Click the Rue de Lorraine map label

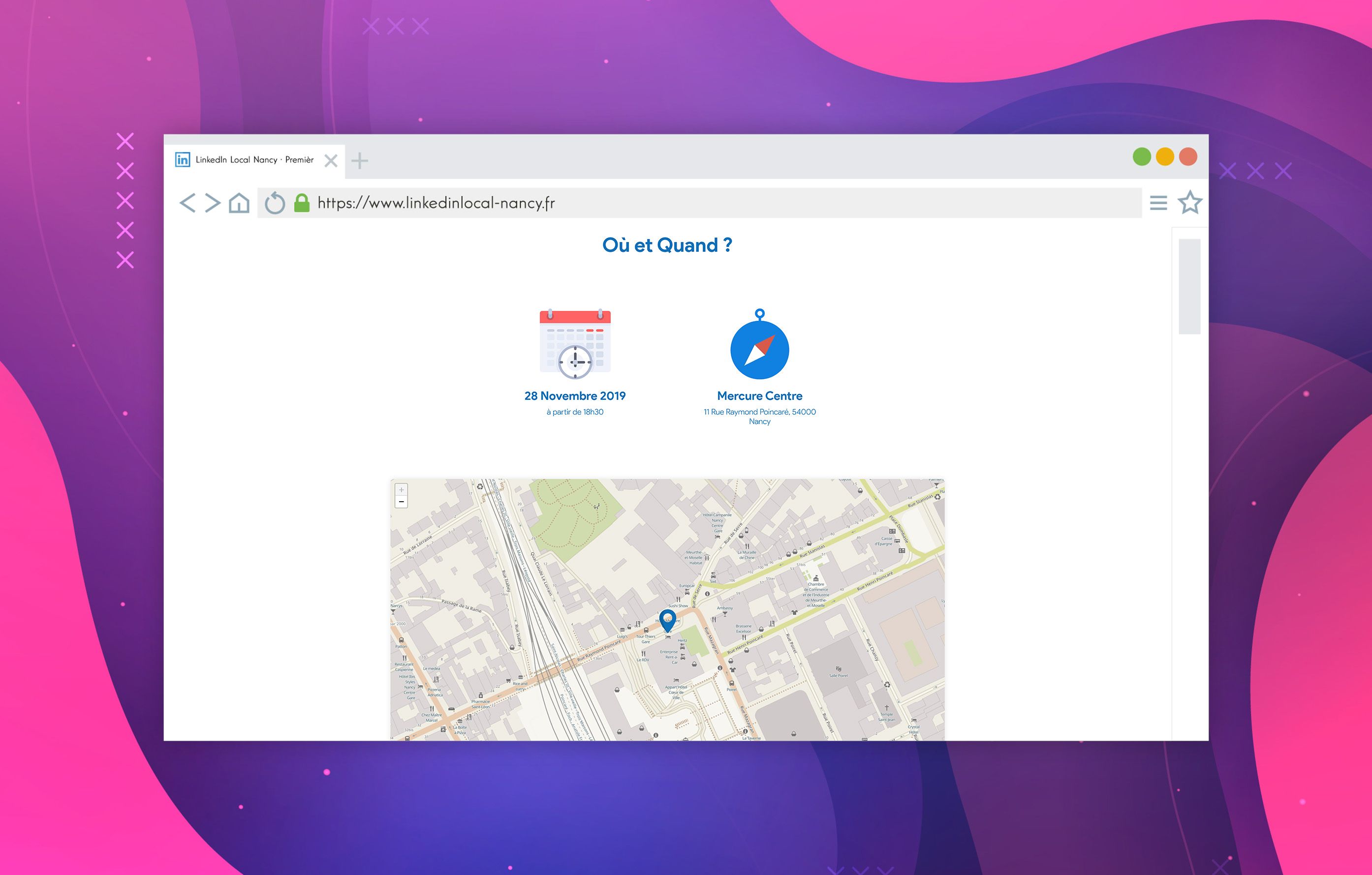(x=418, y=544)
